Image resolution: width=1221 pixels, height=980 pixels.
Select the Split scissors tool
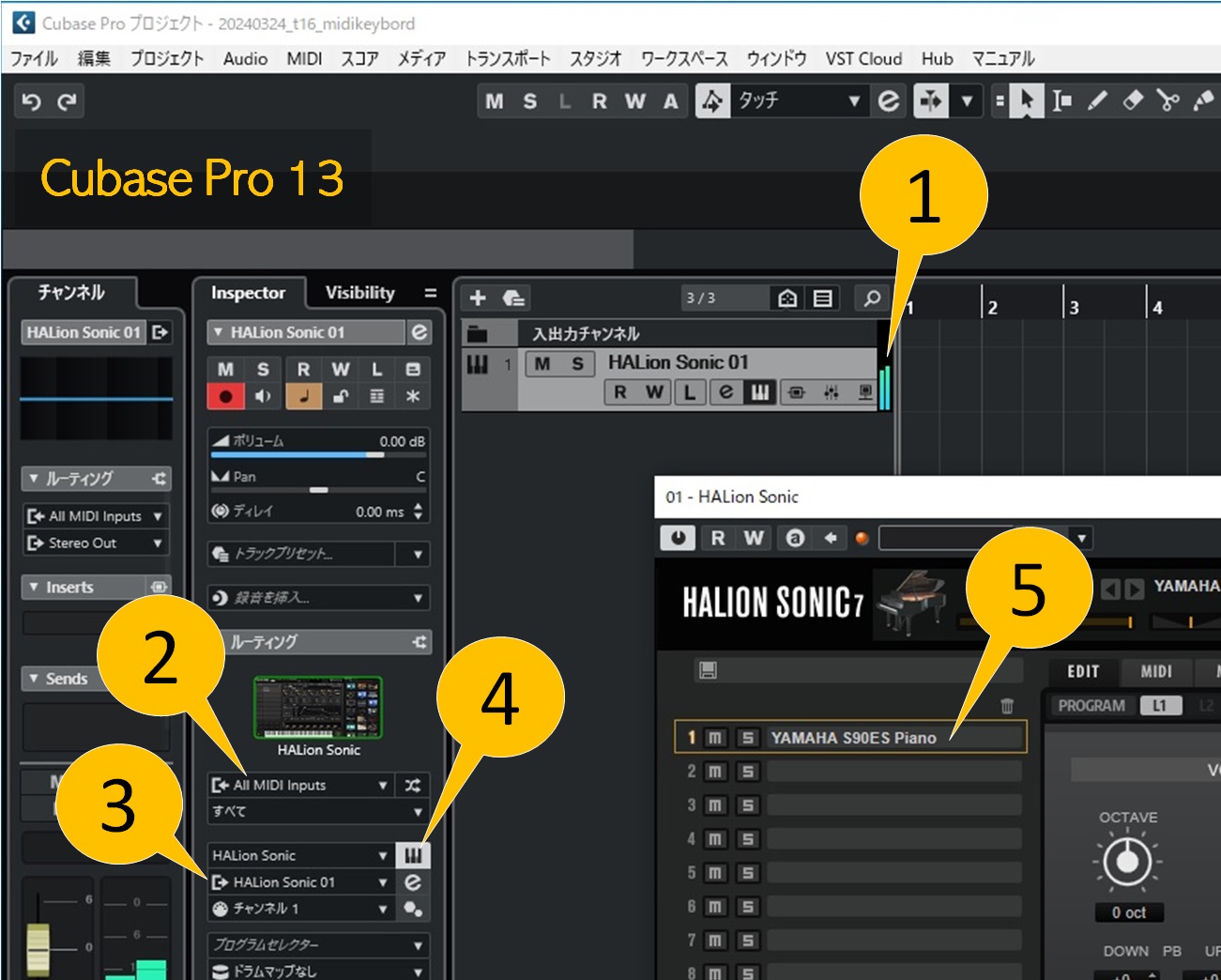tap(1168, 100)
